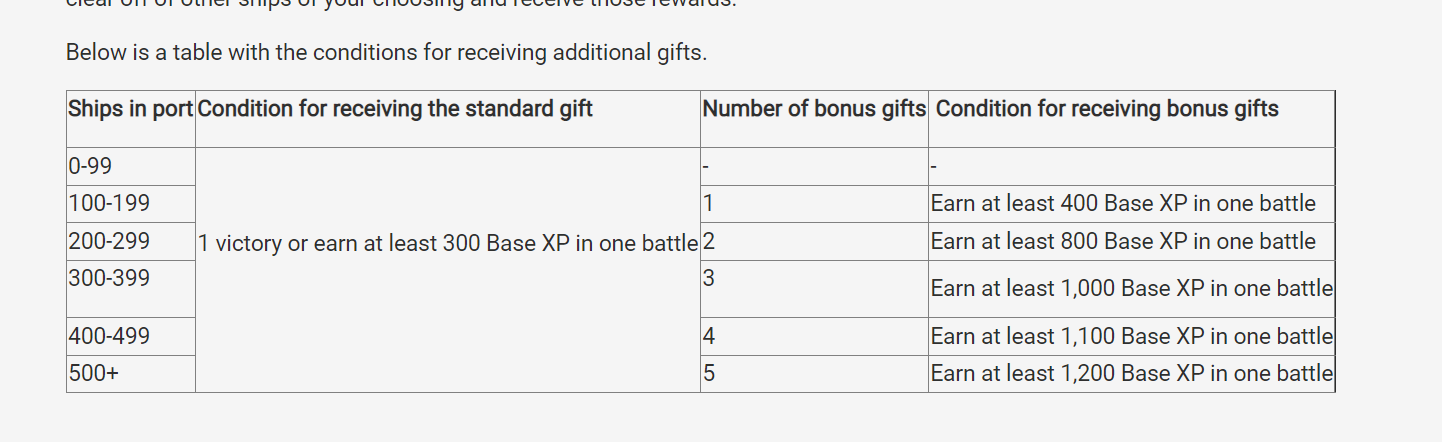Viewport: 1442px width, 442px height.
Task: Select the "Number of bonus gifts" header
Action: click(814, 109)
